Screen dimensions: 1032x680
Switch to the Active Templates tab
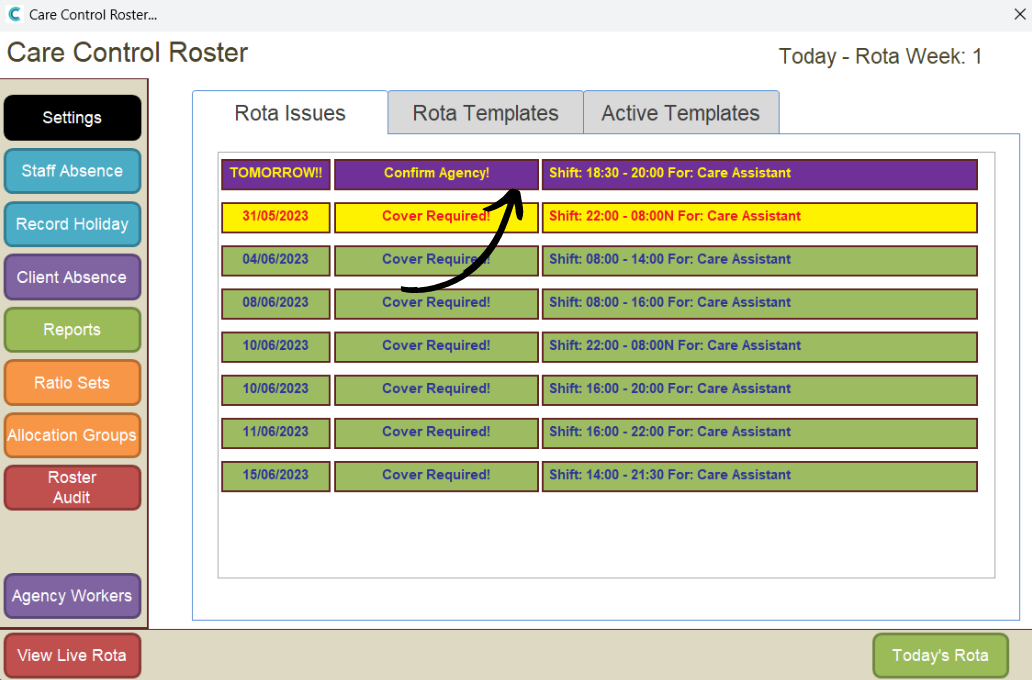tap(681, 113)
